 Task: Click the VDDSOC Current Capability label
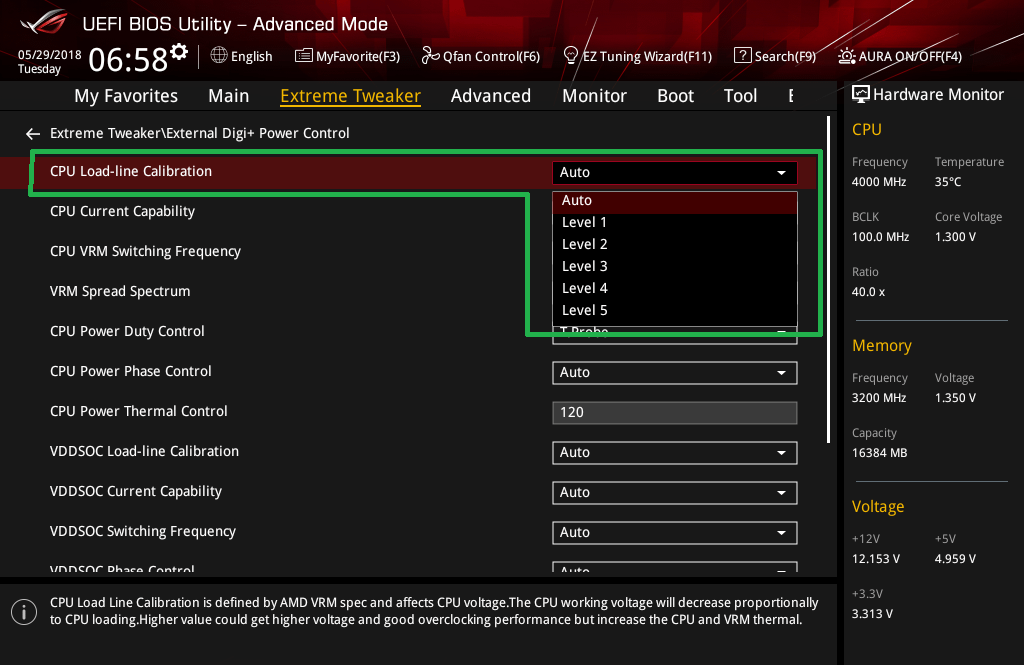coord(136,491)
